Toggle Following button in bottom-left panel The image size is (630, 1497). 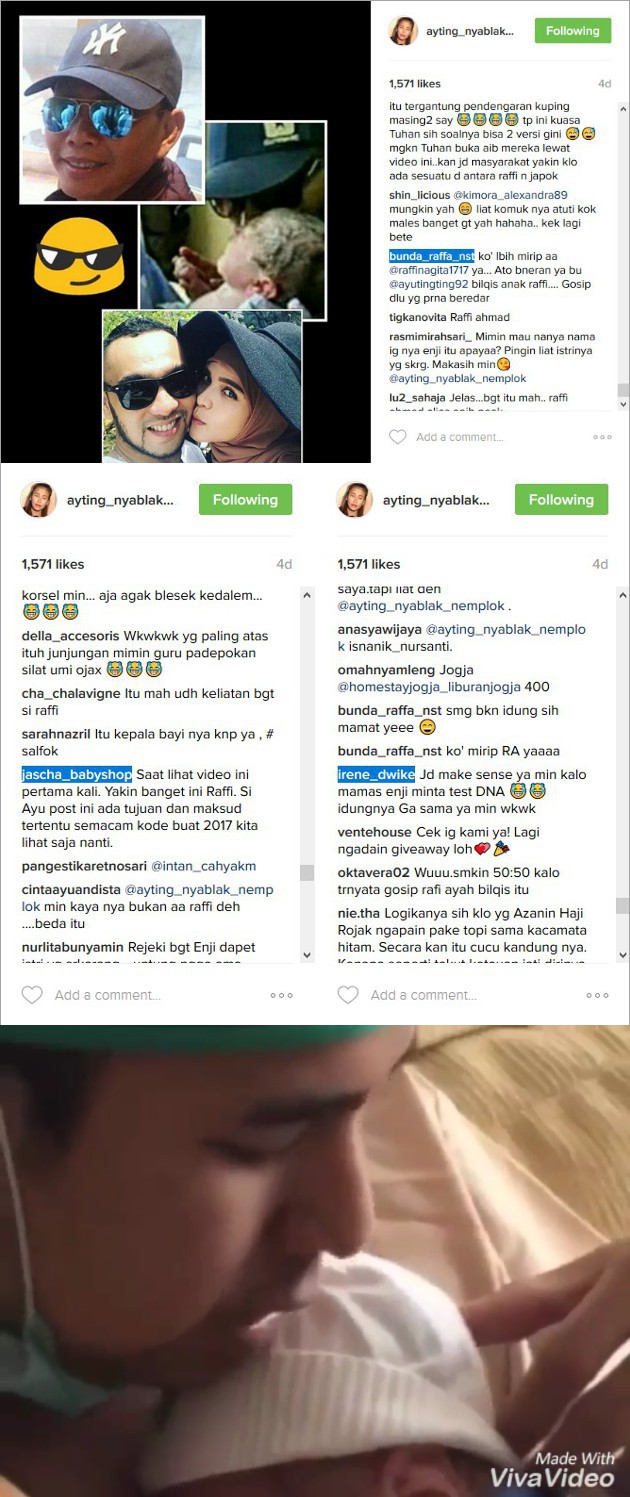click(x=245, y=499)
